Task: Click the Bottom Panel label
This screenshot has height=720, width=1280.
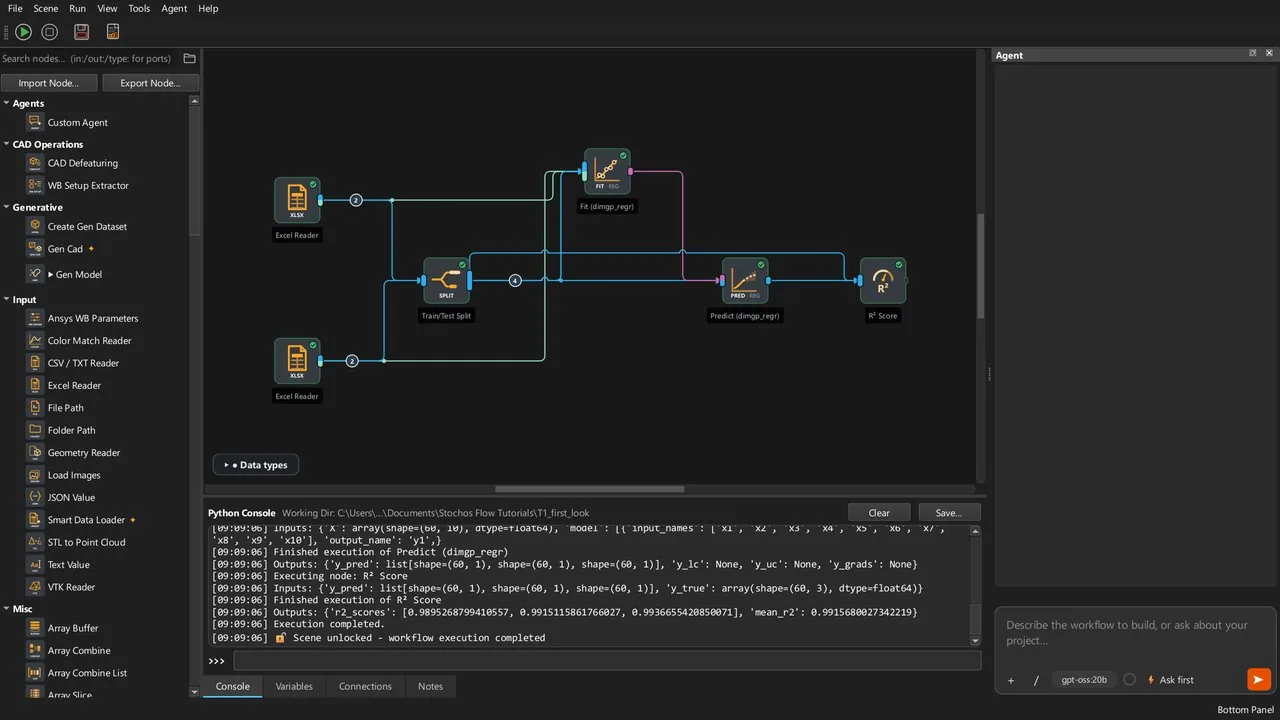Action: point(1246,710)
